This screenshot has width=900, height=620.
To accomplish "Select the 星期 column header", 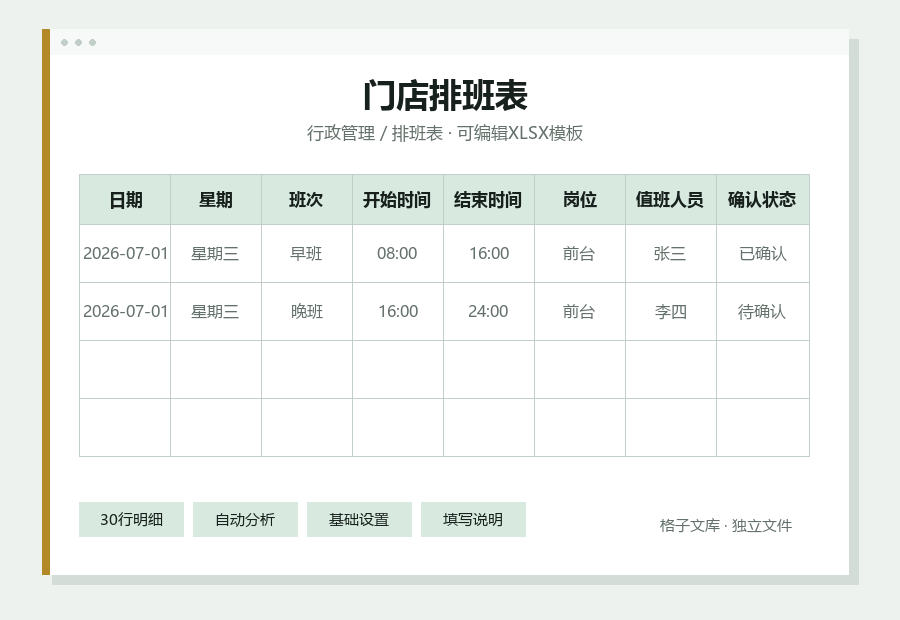I will click(x=216, y=200).
